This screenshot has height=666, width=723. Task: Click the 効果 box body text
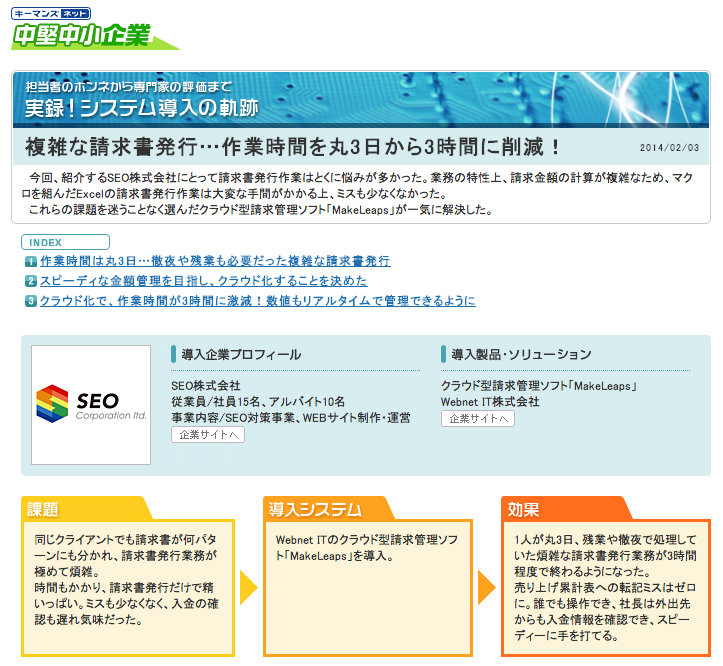(606, 588)
